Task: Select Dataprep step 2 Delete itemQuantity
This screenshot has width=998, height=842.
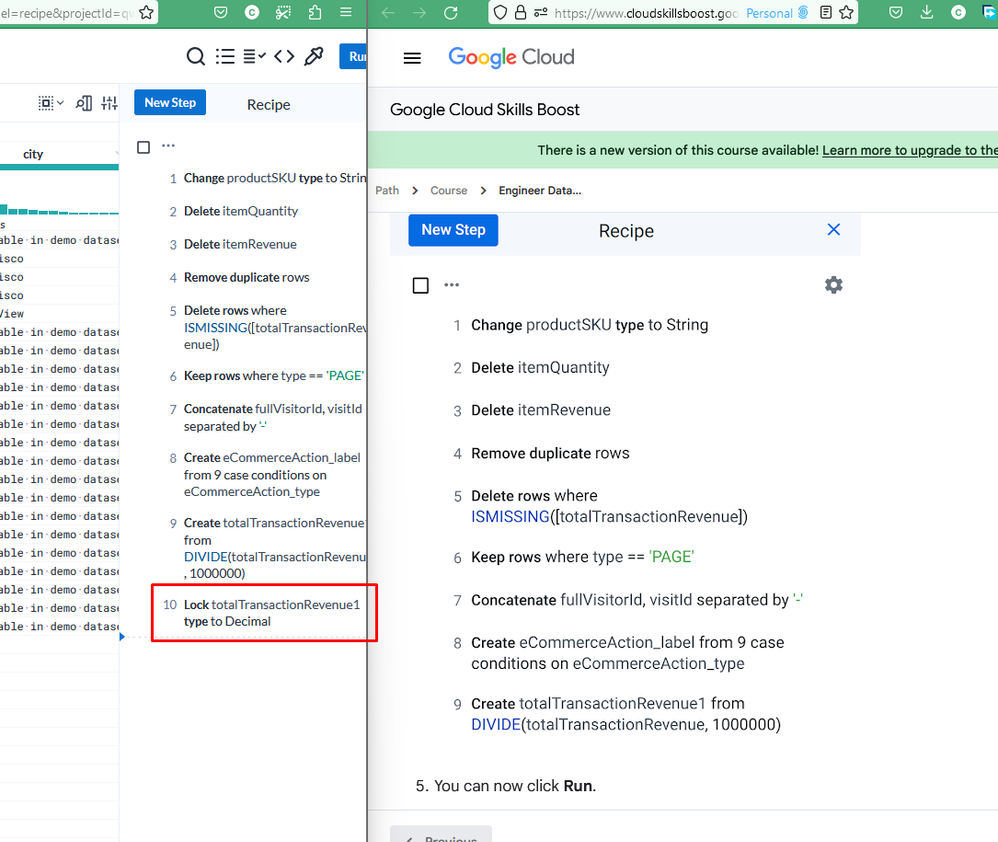Action: (x=241, y=211)
